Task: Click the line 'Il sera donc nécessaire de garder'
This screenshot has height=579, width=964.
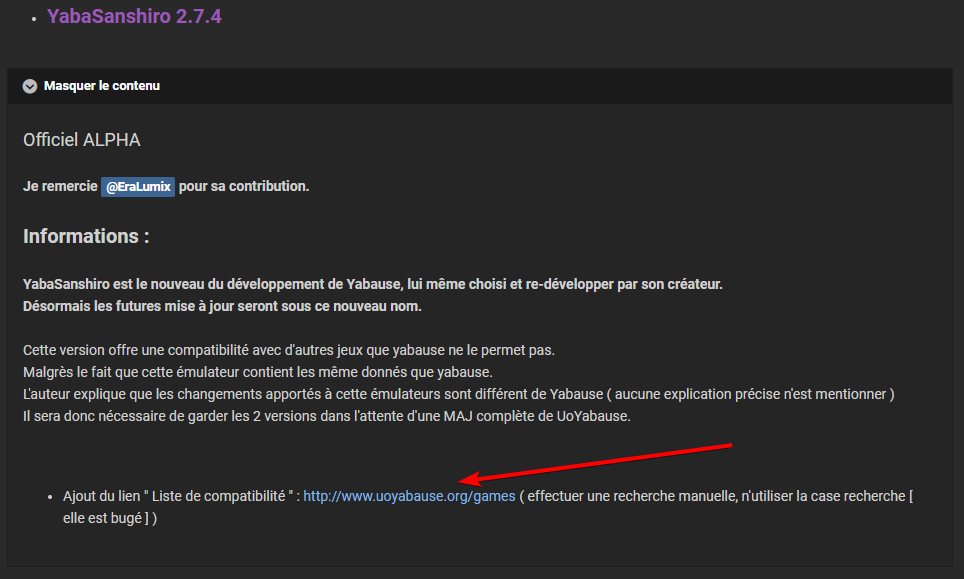Action: [x=326, y=416]
